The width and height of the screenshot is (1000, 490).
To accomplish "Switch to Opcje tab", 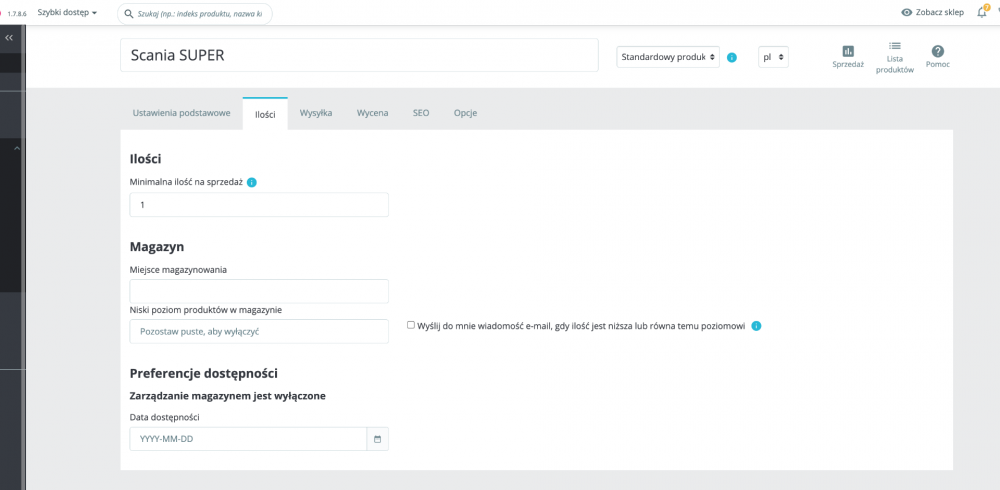I will [466, 113].
